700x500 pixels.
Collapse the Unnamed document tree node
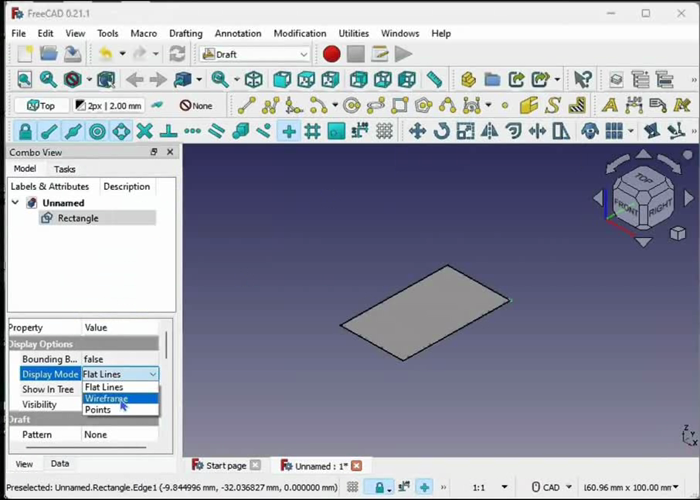pos(15,203)
